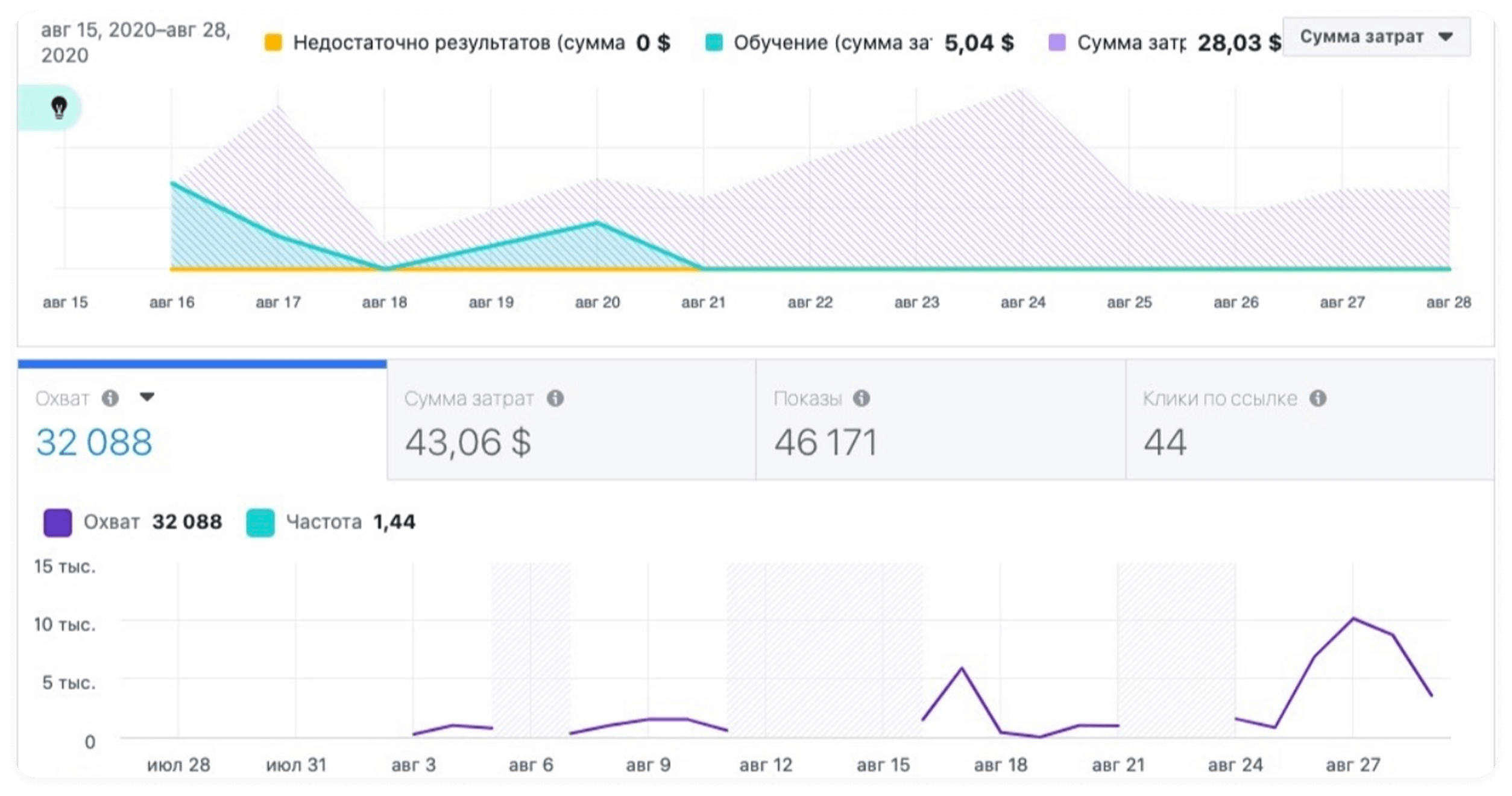Click the авг 27 label on reach chart
The height and width of the screenshot is (796, 1512).
(1353, 765)
